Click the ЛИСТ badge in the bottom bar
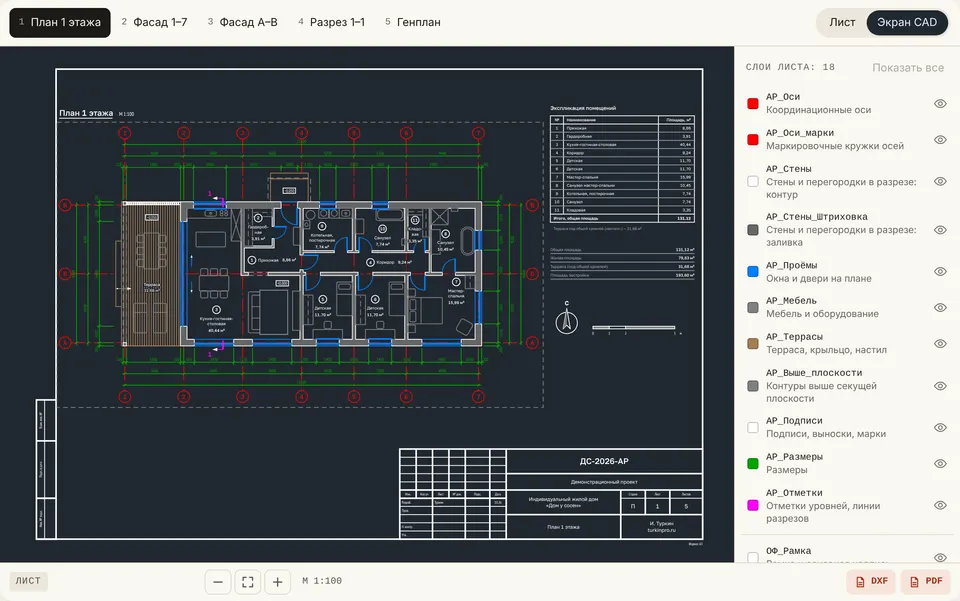The width and height of the screenshot is (960, 601). click(x=28, y=581)
